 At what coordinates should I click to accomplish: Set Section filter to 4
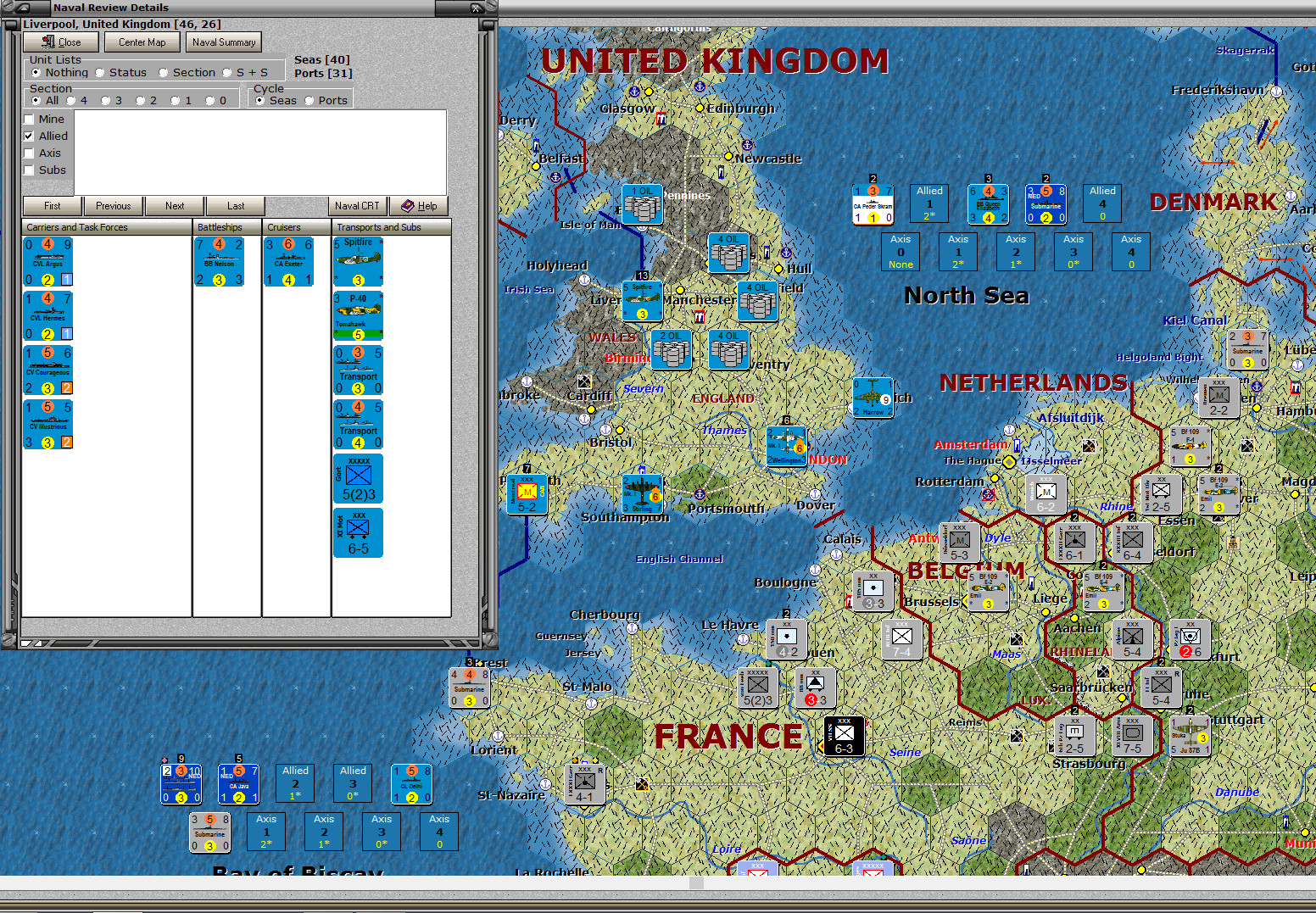click(77, 100)
